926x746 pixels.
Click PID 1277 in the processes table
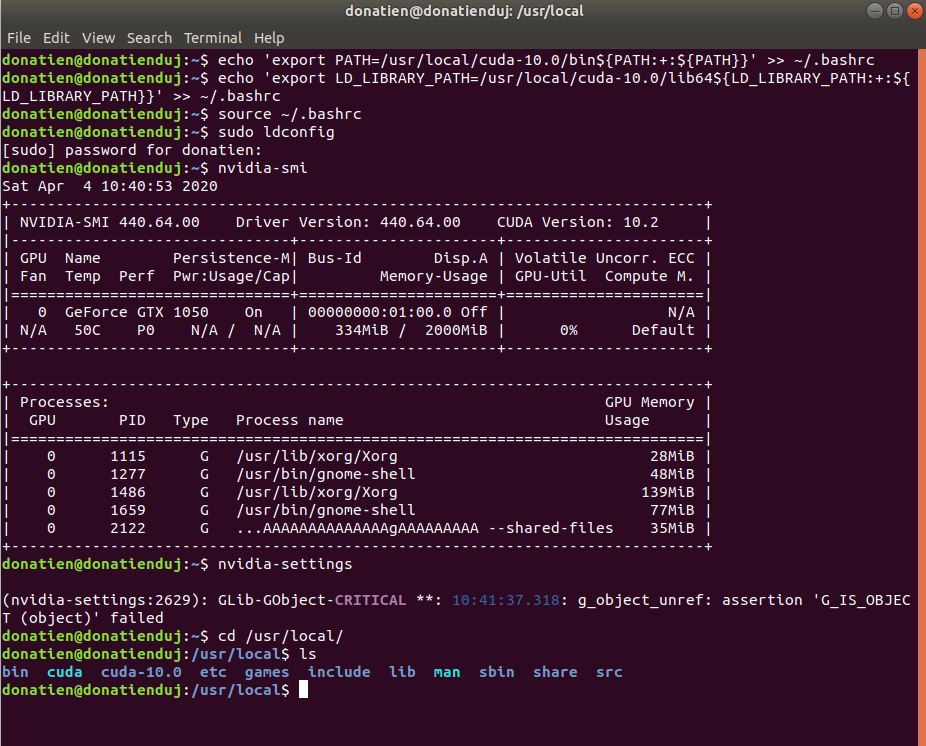click(x=128, y=474)
